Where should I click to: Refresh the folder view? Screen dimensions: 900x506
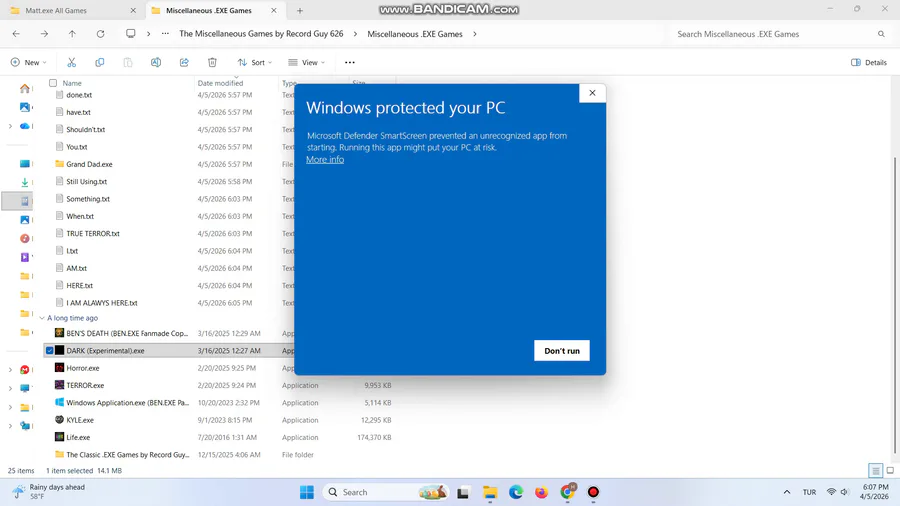coord(100,34)
